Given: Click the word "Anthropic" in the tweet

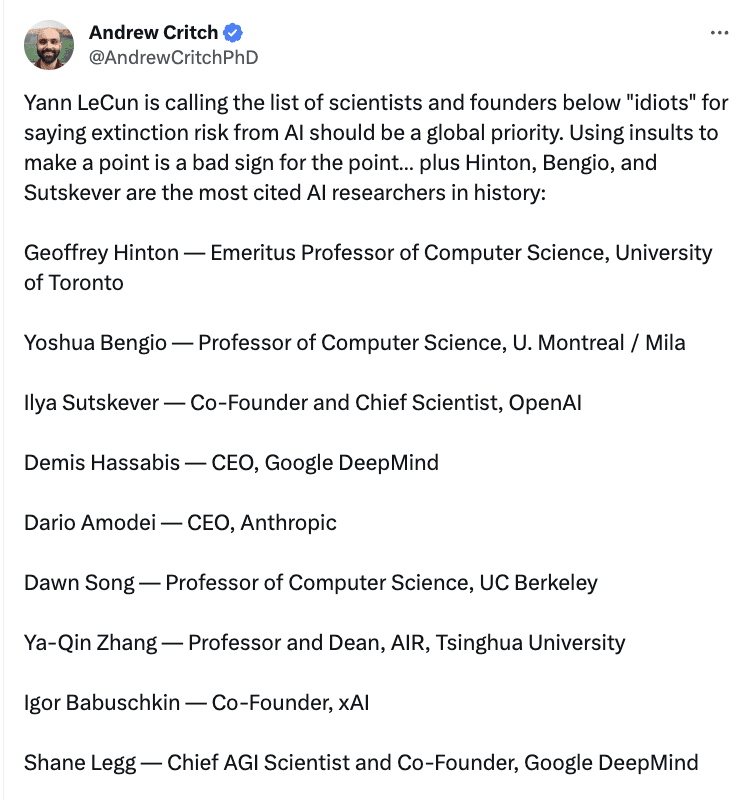Looking at the screenshot, I should tap(288, 522).
